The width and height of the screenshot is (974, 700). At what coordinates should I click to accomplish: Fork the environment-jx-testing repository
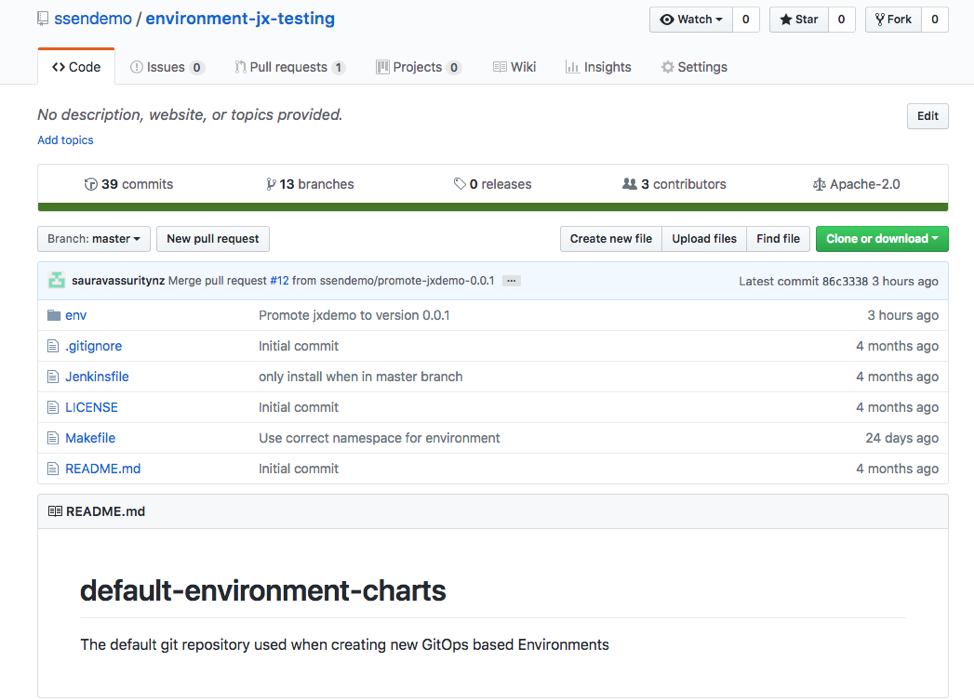click(893, 19)
